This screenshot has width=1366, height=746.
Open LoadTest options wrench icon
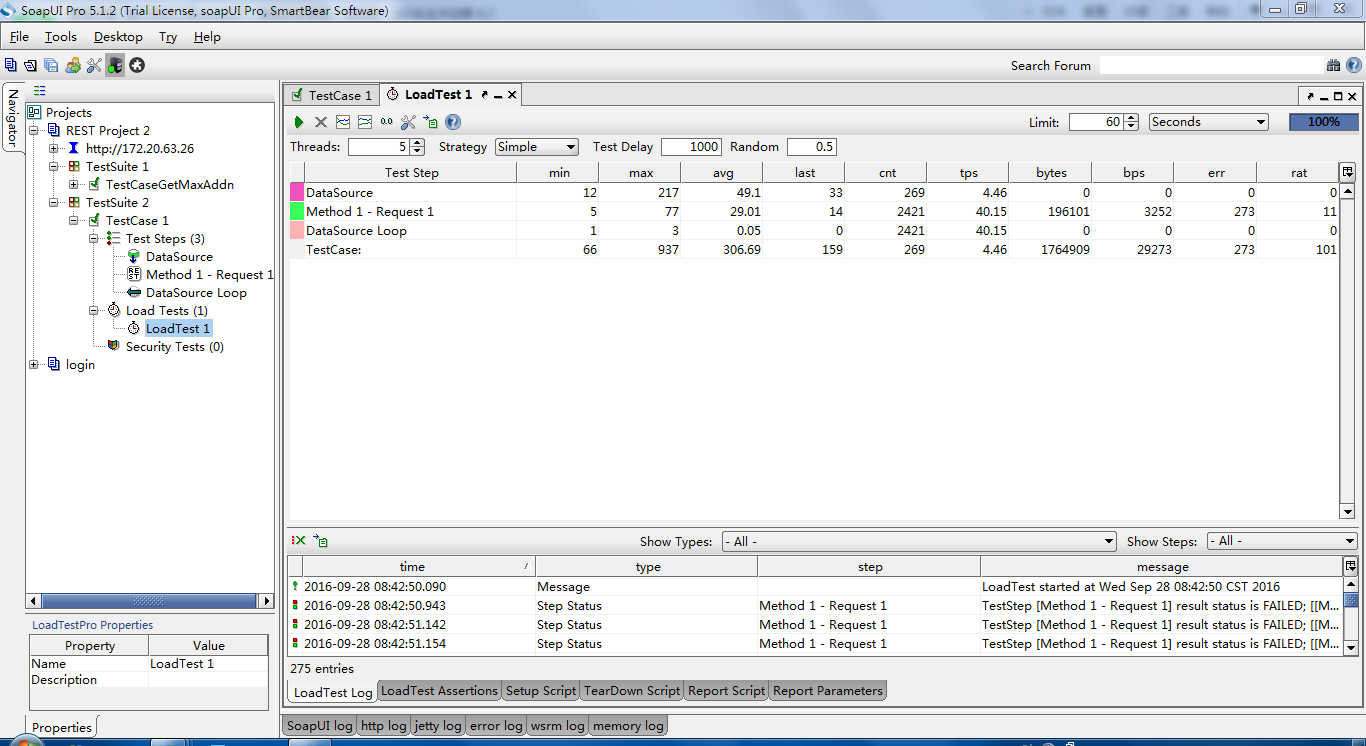[408, 122]
